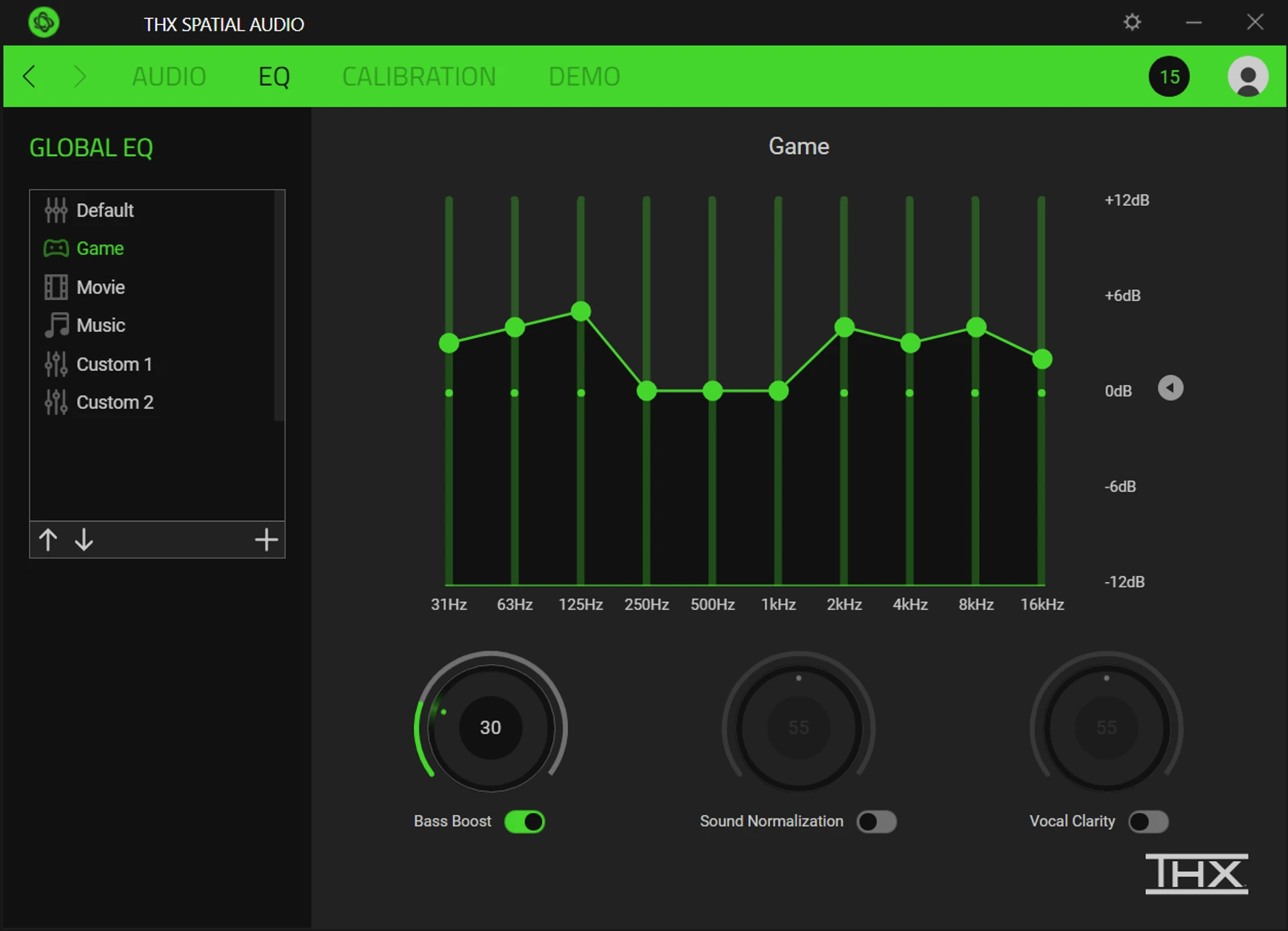Click the Custom 1 sliders icon

tap(56, 364)
